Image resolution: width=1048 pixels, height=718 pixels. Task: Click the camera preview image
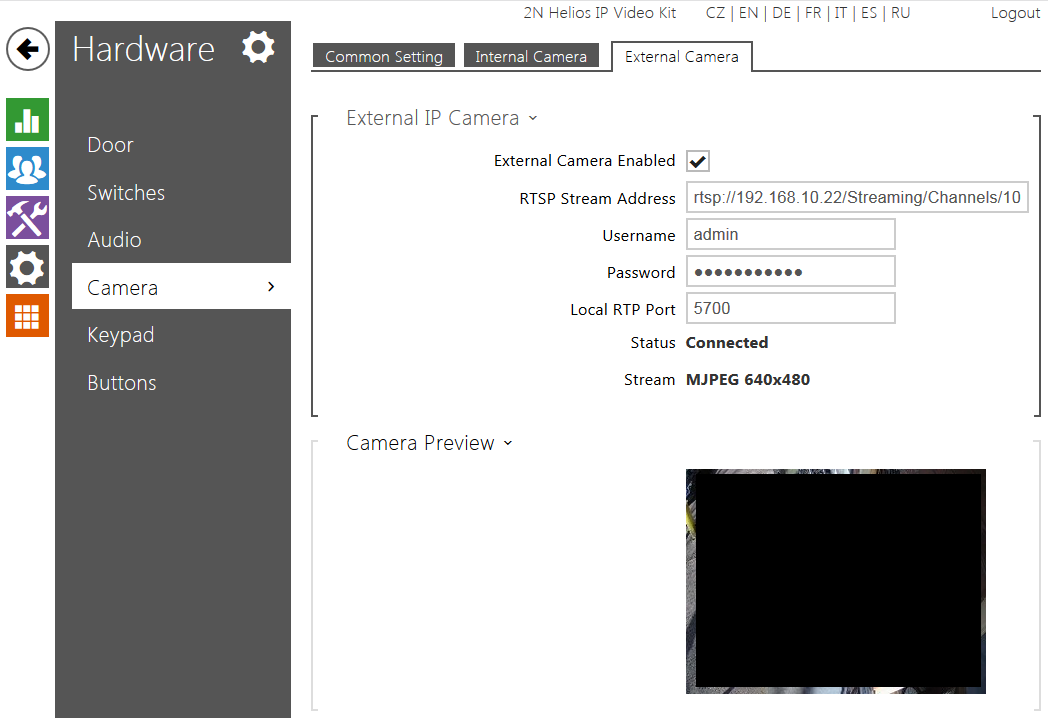click(x=835, y=581)
